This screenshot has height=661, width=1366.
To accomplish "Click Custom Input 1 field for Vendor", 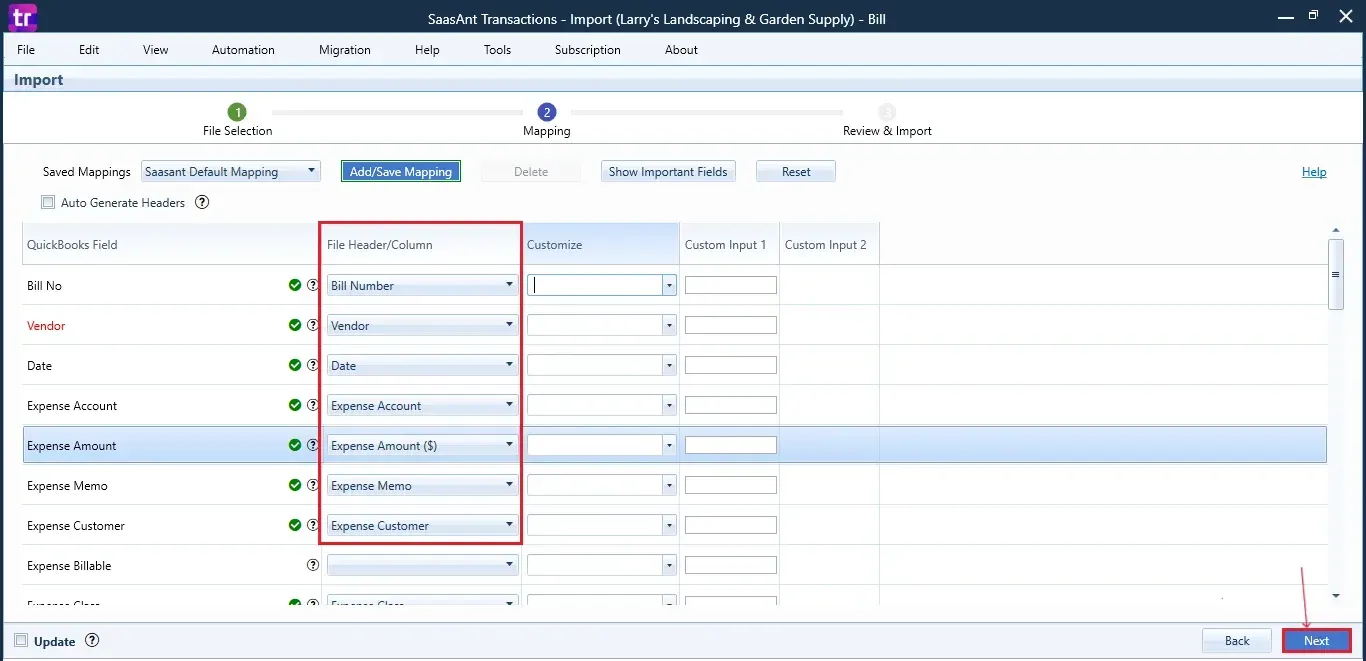I will coord(730,325).
